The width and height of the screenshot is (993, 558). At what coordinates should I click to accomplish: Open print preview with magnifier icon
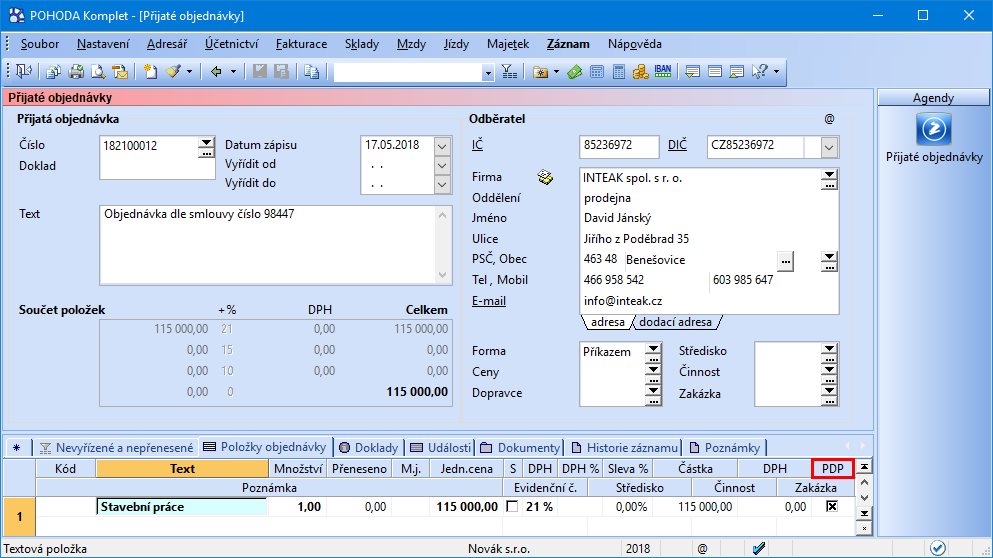98,72
